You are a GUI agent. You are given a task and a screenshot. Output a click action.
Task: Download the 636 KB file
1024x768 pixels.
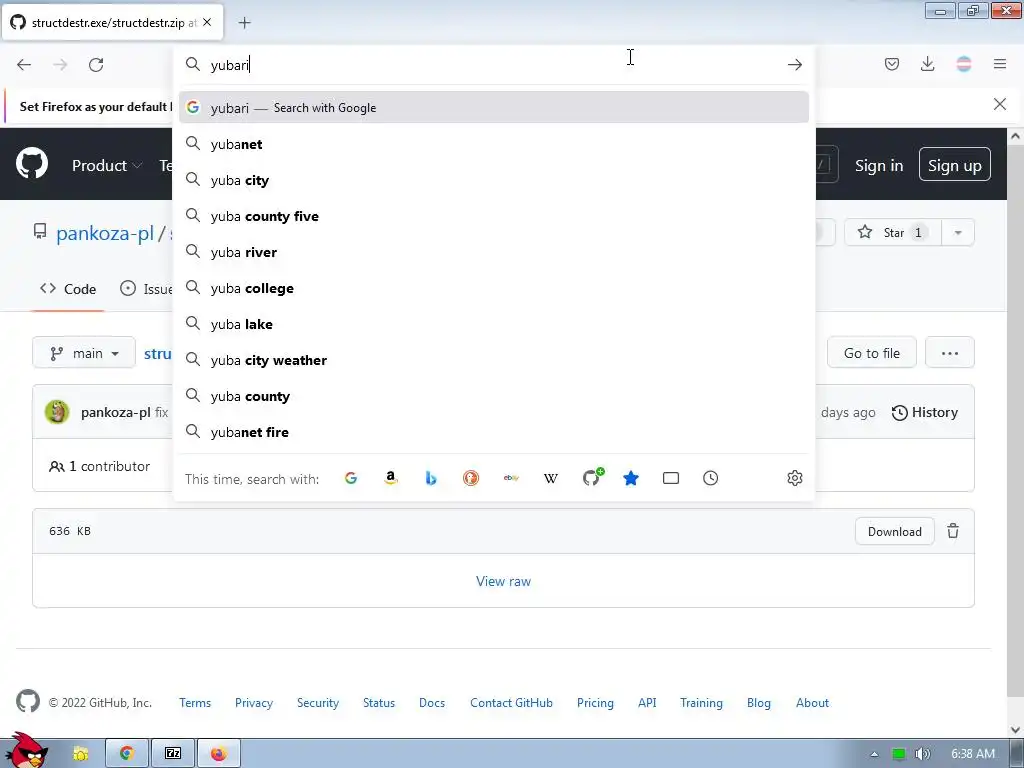pyautogui.click(x=895, y=532)
